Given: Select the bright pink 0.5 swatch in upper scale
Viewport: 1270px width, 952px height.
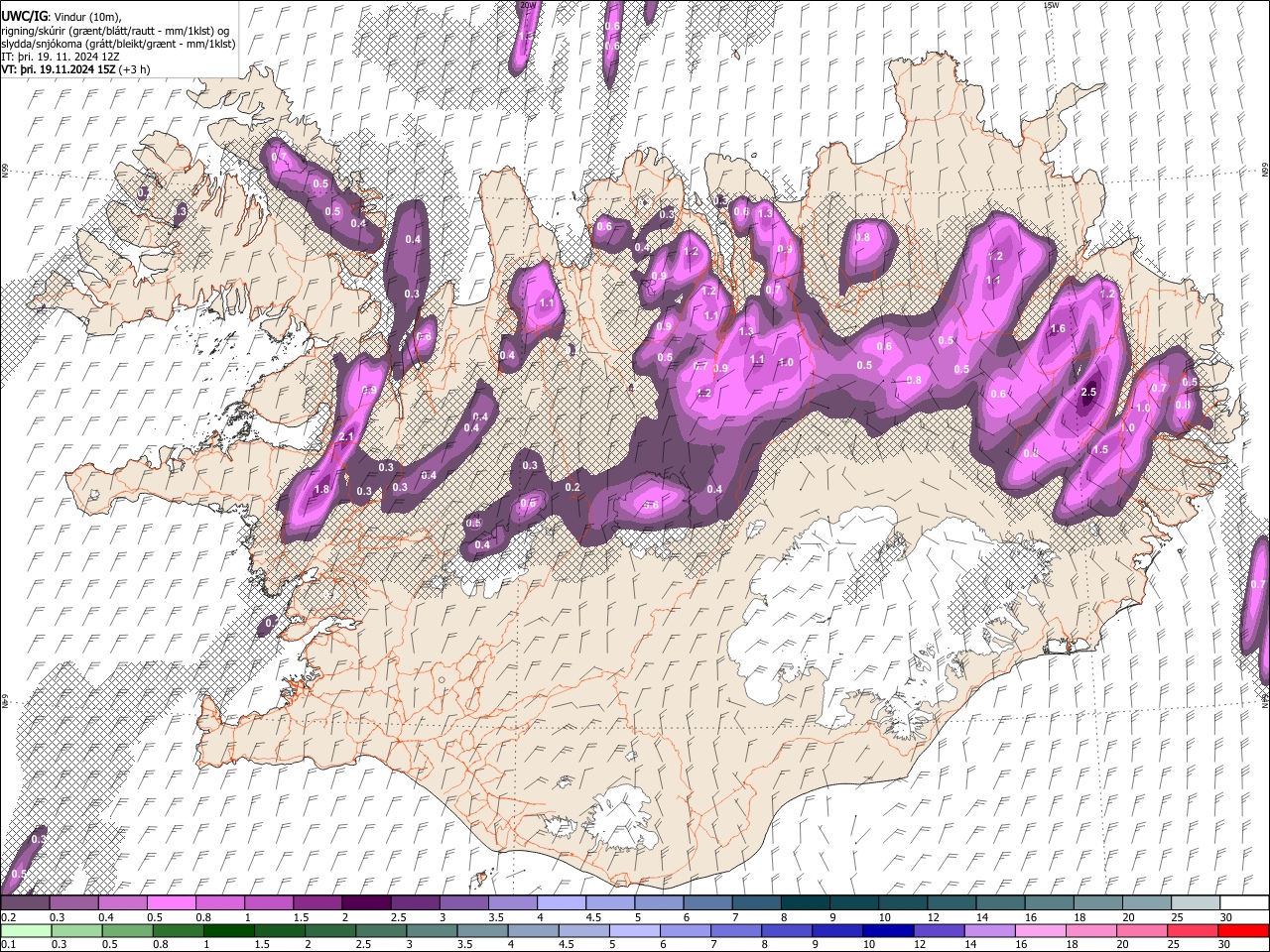Looking at the screenshot, I should 171,903.
